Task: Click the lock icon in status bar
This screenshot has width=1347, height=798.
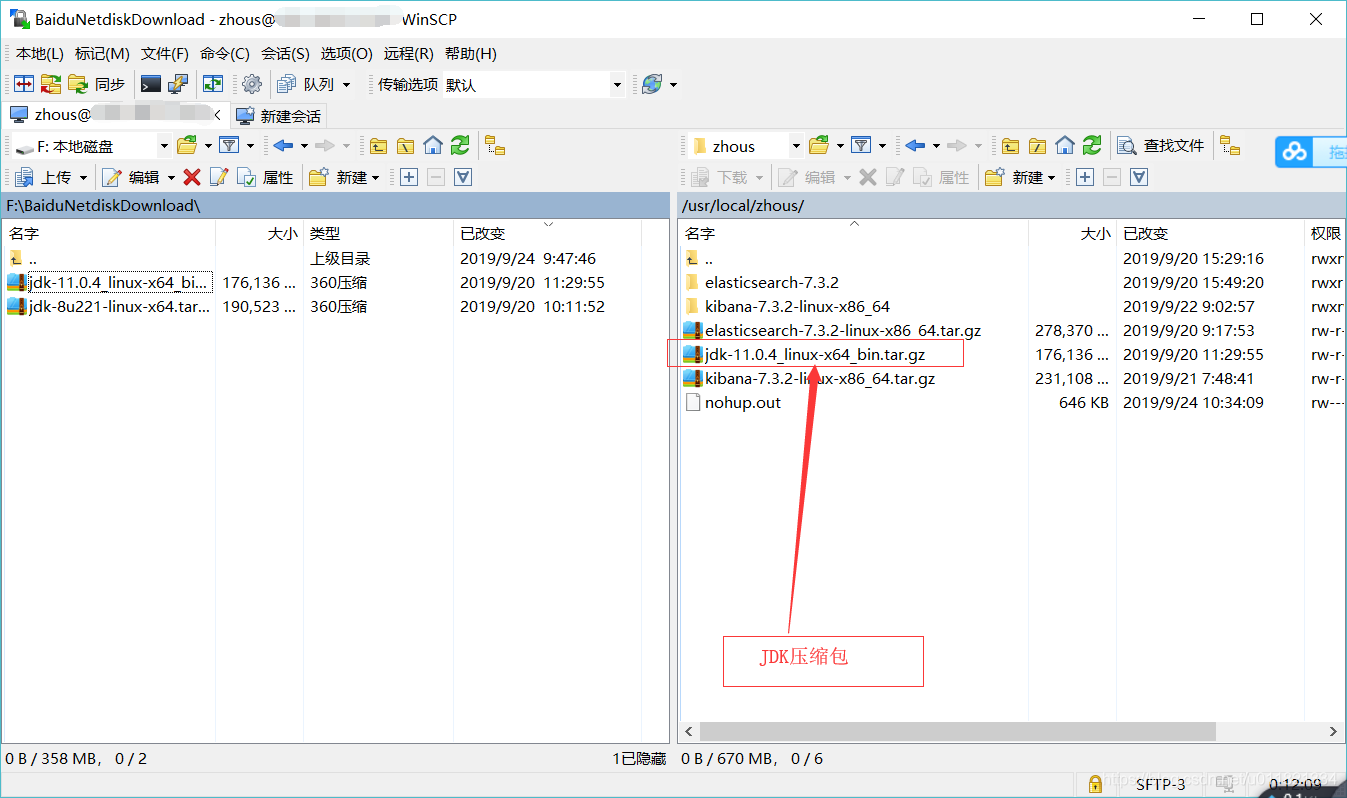Action: 1095,784
